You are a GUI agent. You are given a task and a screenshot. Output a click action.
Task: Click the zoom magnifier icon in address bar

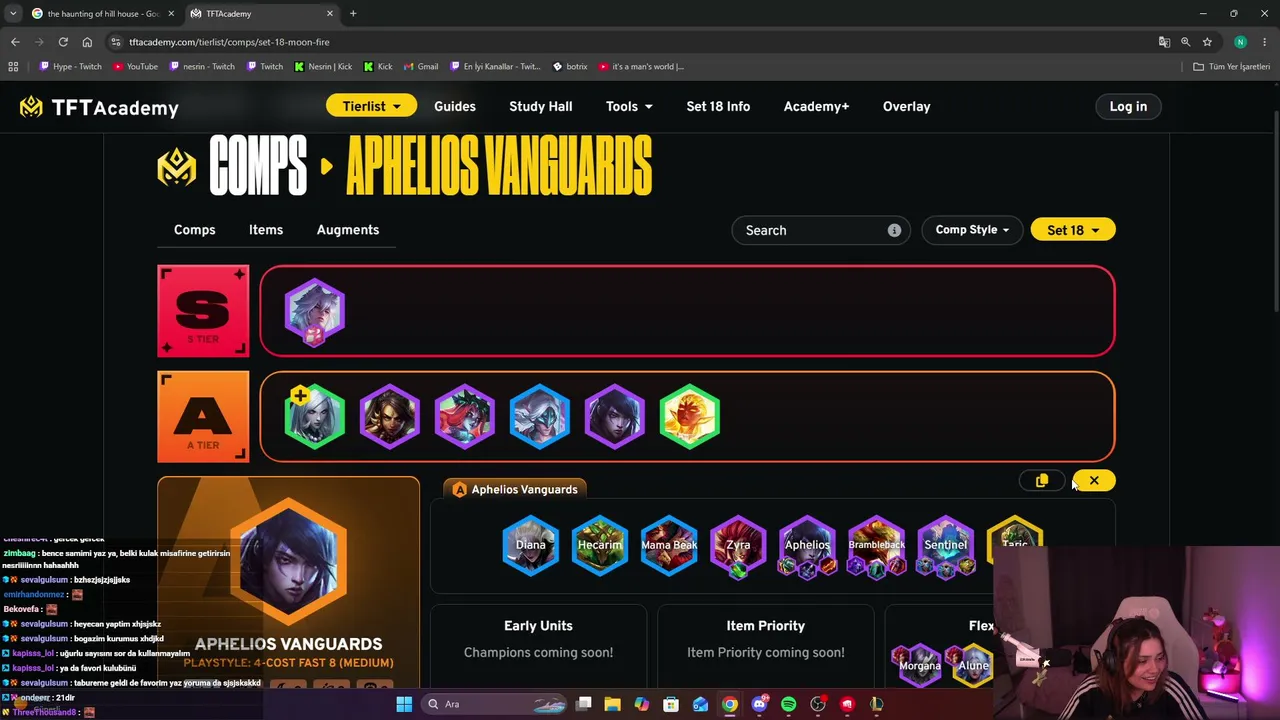pos(1186,42)
